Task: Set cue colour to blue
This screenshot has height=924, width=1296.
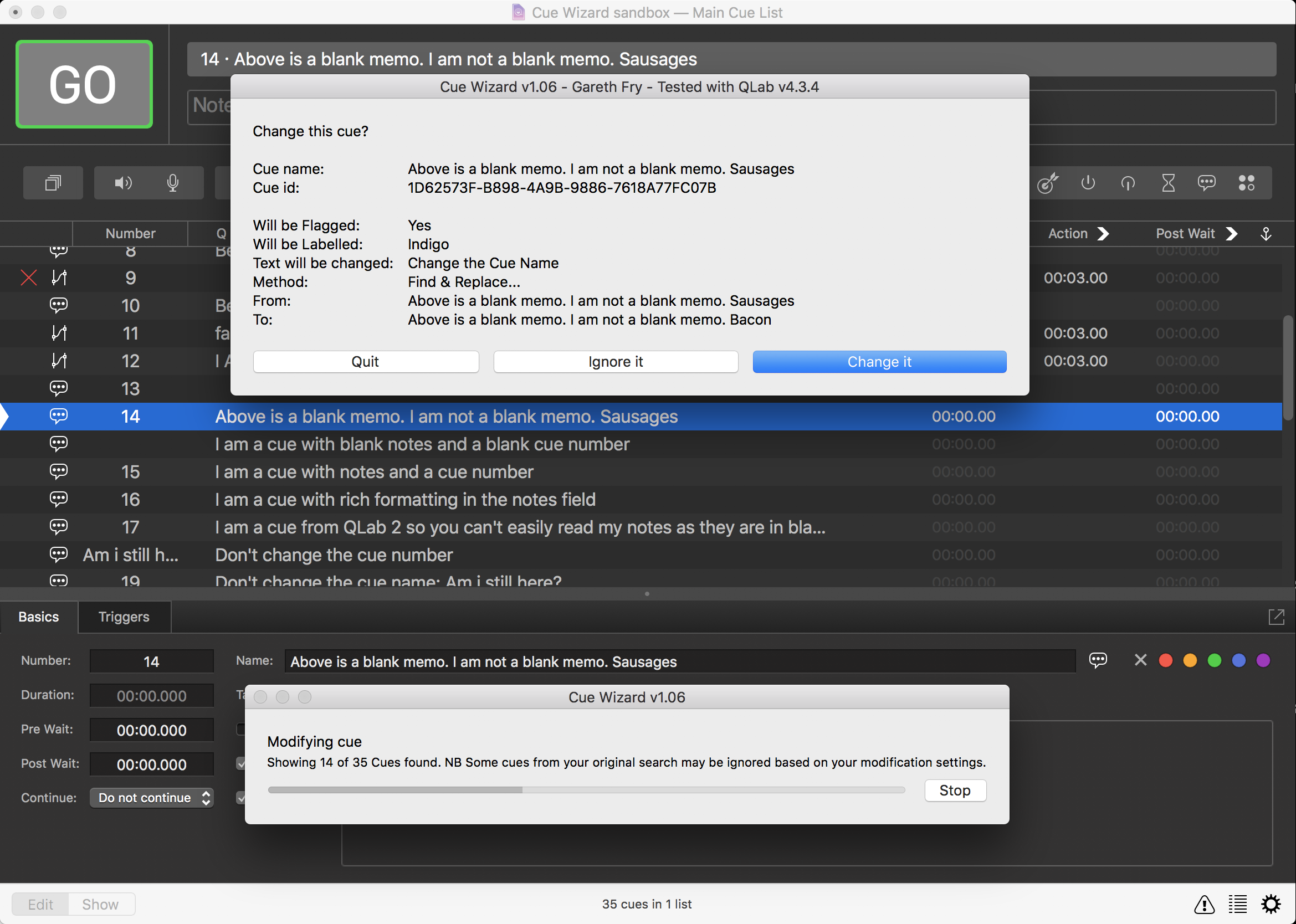Action: click(1238, 660)
